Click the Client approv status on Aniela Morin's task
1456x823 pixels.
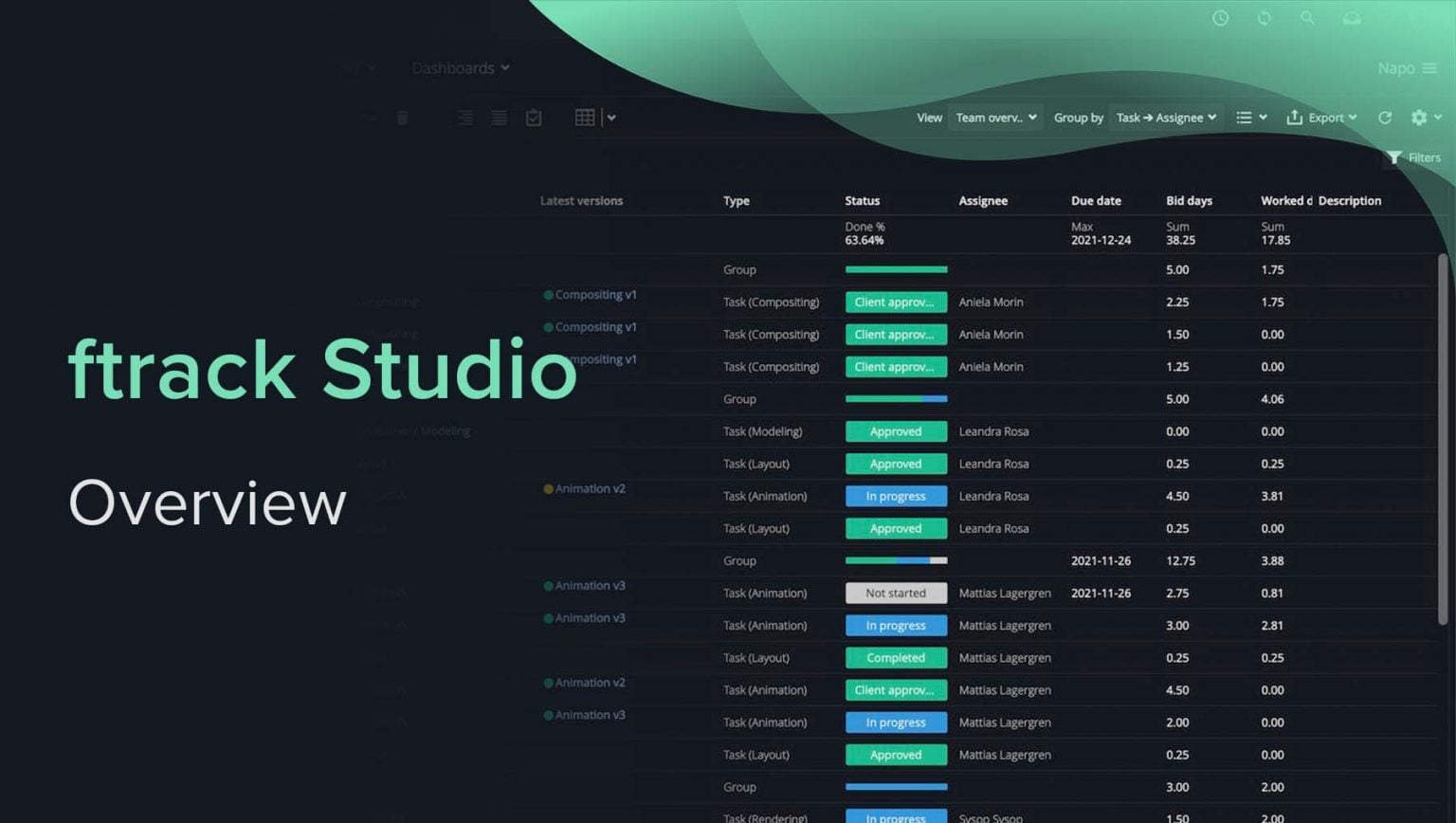(x=895, y=302)
